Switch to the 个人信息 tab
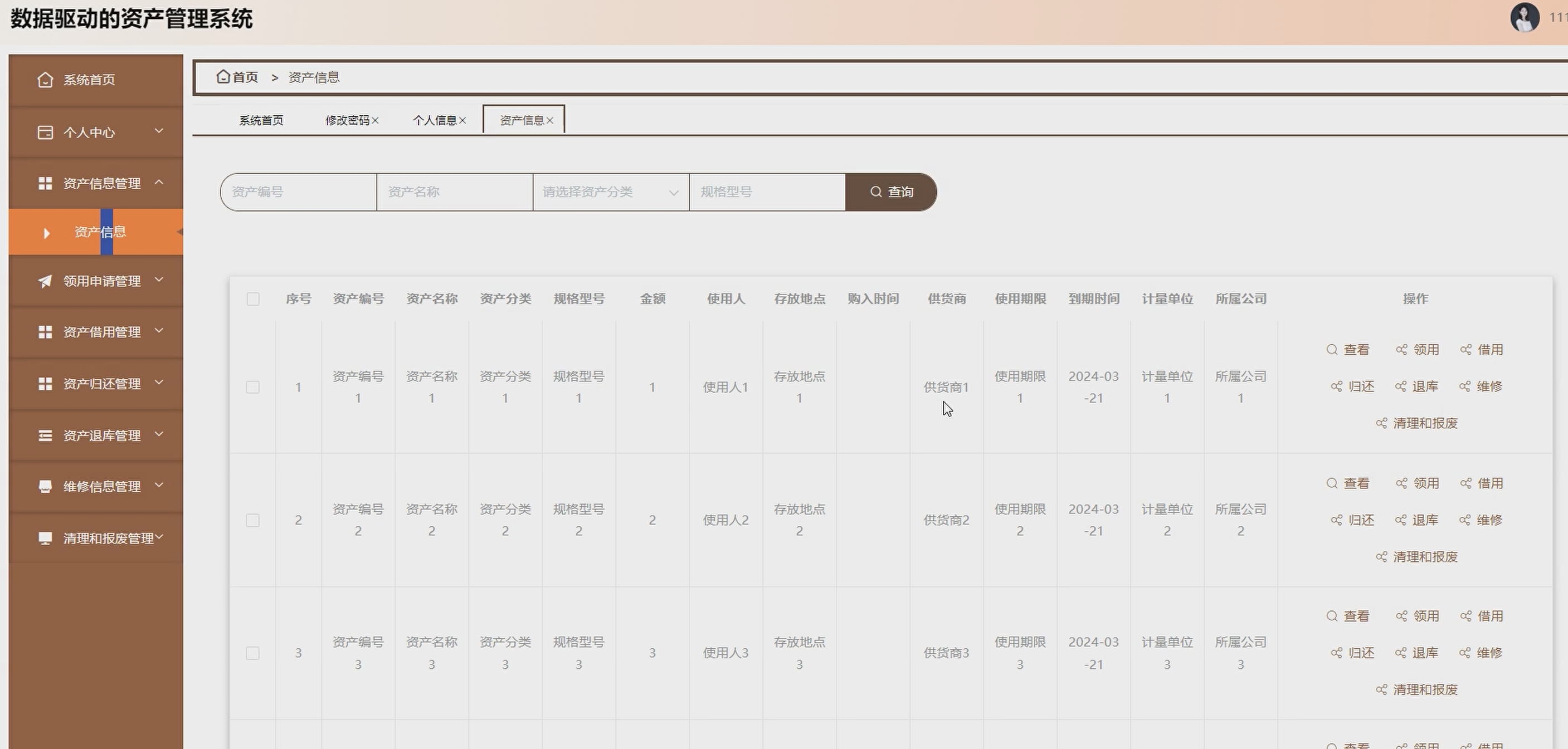The width and height of the screenshot is (1568, 749). coord(435,120)
